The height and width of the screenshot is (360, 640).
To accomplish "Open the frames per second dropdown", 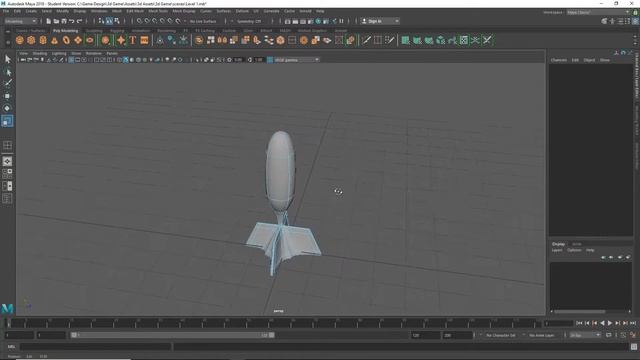I will click(x=585, y=335).
